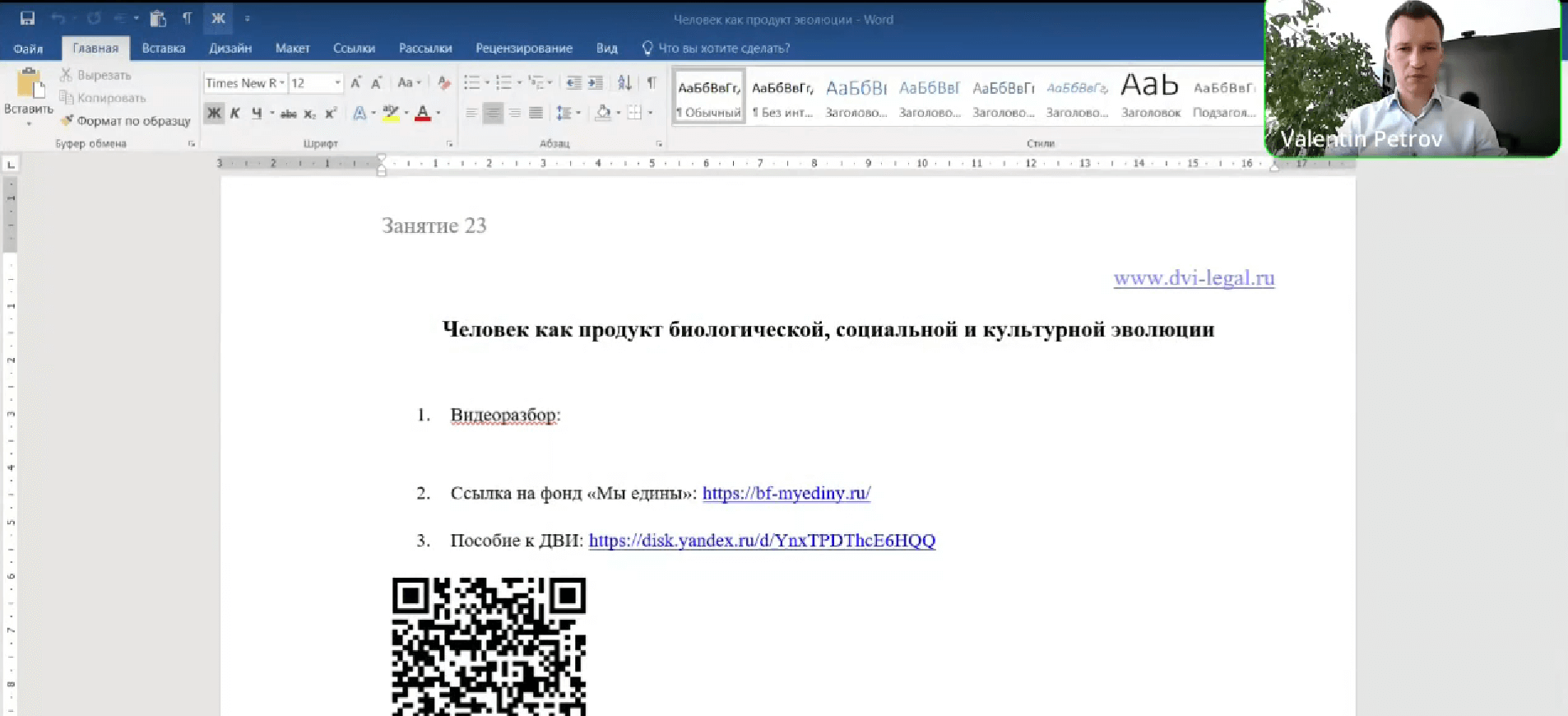
Task: Open the text effects A menu
Action: [x=360, y=114]
